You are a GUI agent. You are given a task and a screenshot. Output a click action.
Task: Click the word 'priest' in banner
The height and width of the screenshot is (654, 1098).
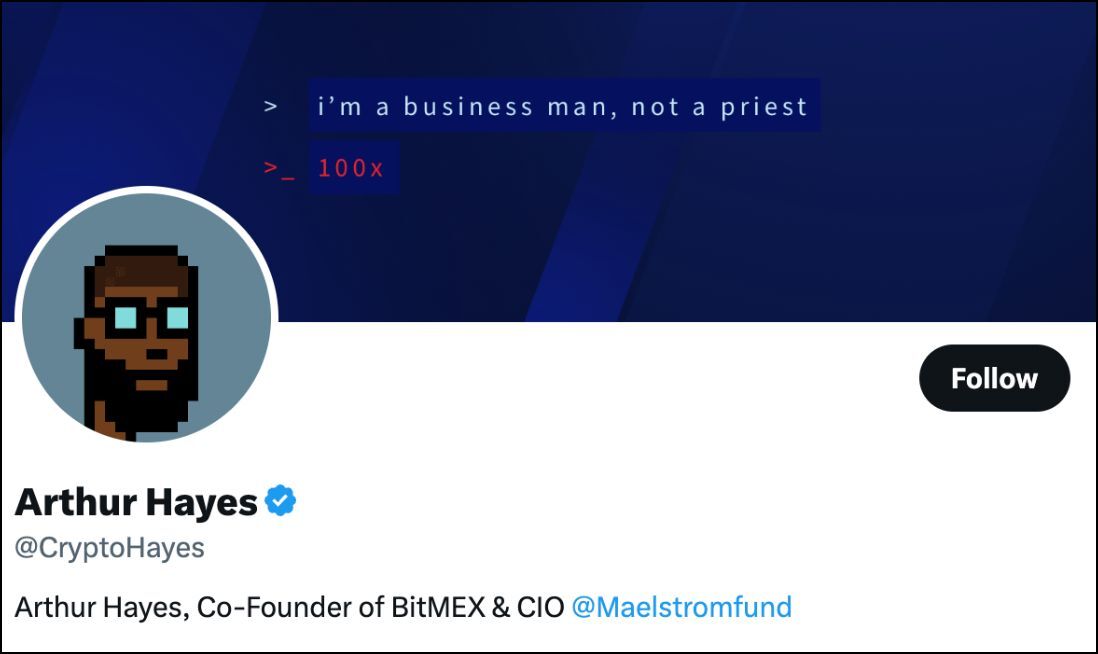coord(764,106)
